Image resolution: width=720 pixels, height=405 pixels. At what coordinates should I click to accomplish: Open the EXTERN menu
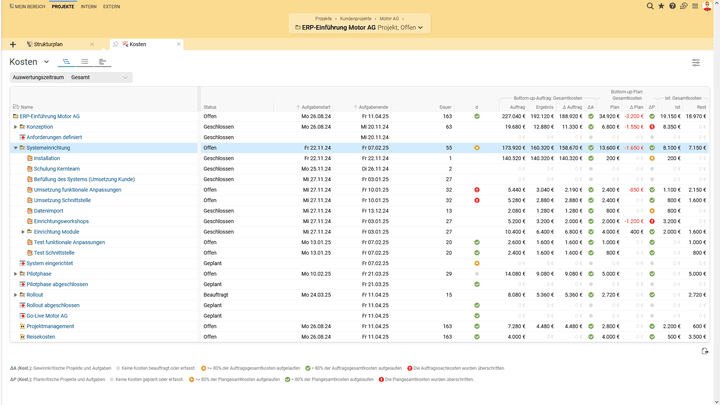pos(111,6)
